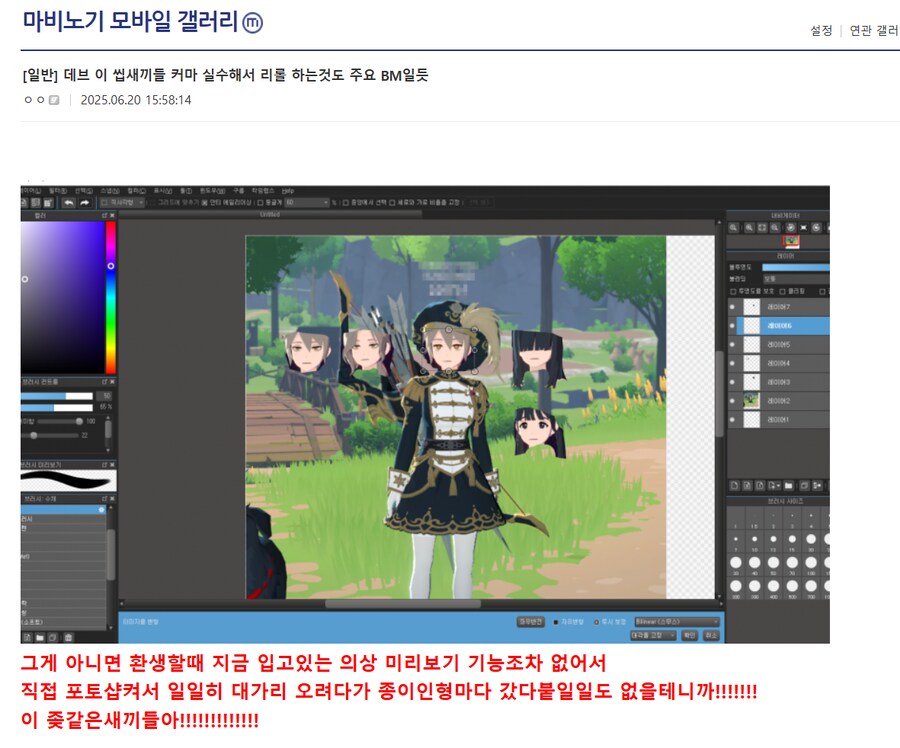The height and width of the screenshot is (748, 900).
Task: Enable the 둥글게 rounded-corner checkbox
Action: tap(260, 203)
